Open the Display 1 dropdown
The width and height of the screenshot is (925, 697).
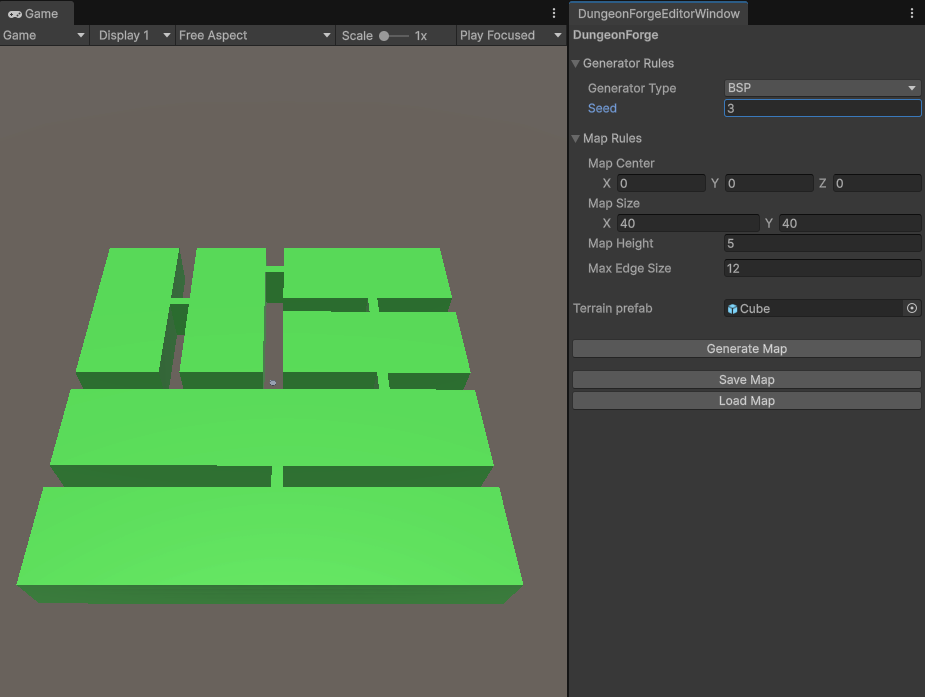click(132, 35)
